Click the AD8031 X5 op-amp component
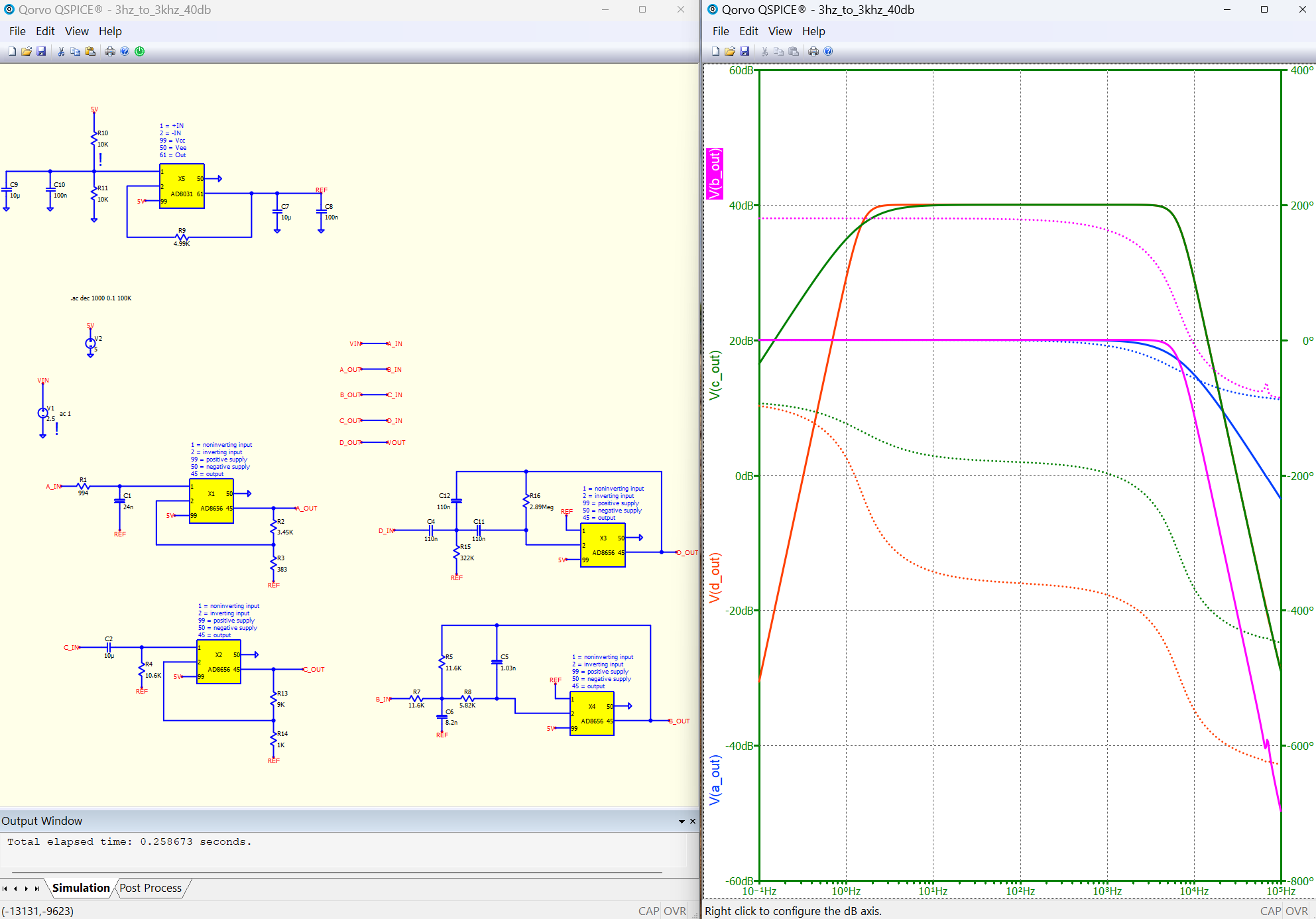1316x919 pixels. (182, 186)
